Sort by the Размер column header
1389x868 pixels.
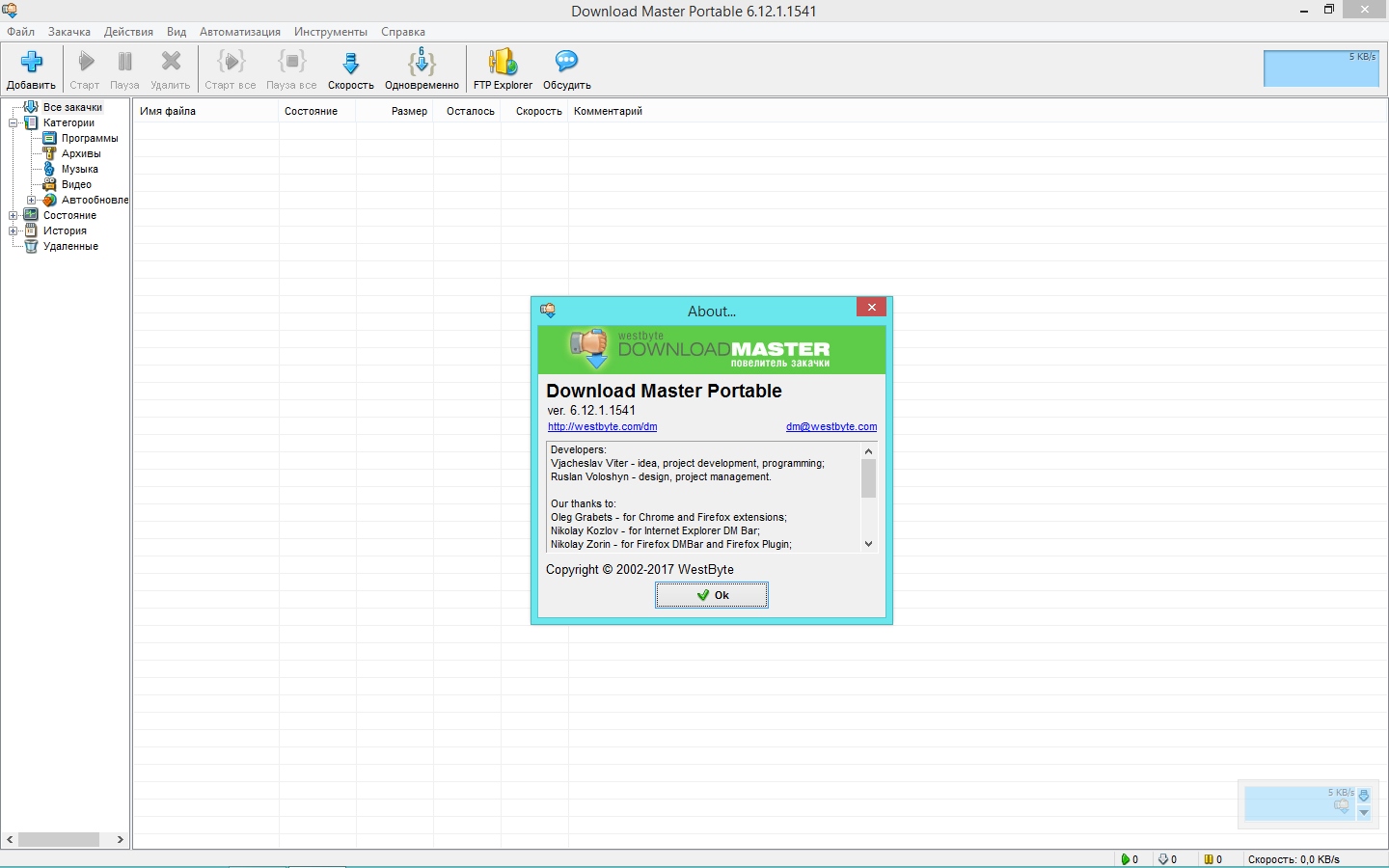395,111
